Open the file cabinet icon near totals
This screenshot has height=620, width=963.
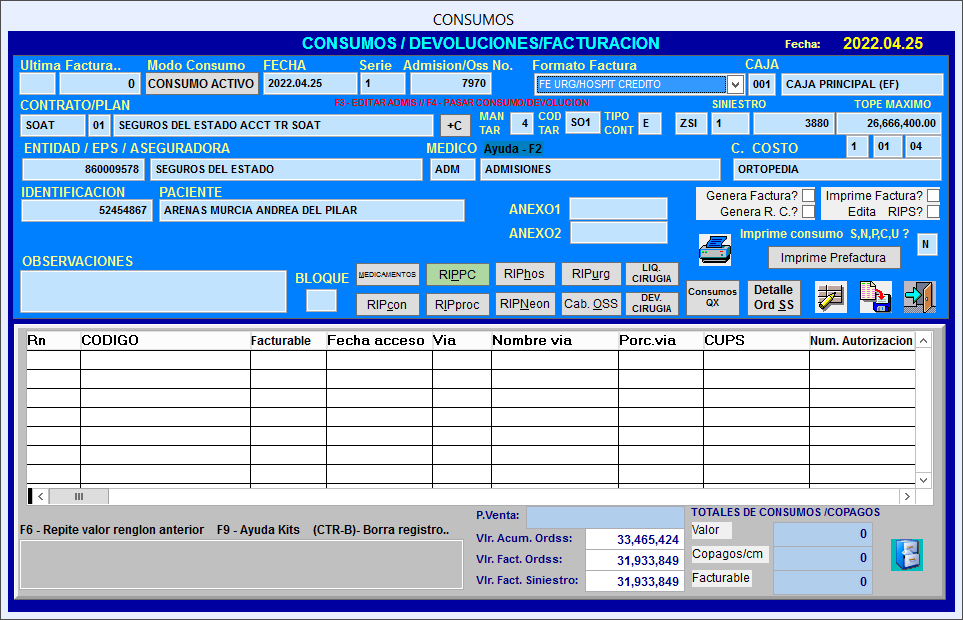tap(907, 555)
